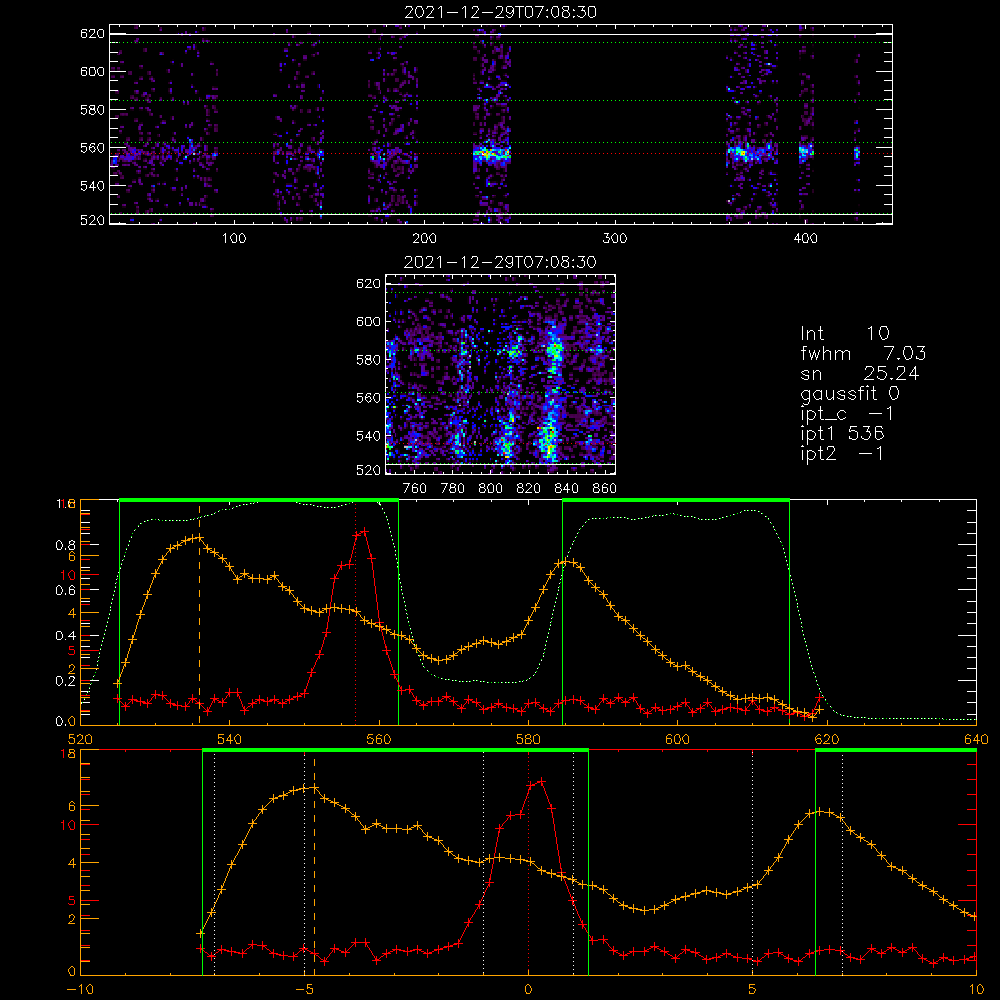Image resolution: width=1000 pixels, height=1000 pixels.
Task: Click the orange dashed vertical line near 536 in upper profile plot
Action: pyautogui.click(x=200, y=614)
